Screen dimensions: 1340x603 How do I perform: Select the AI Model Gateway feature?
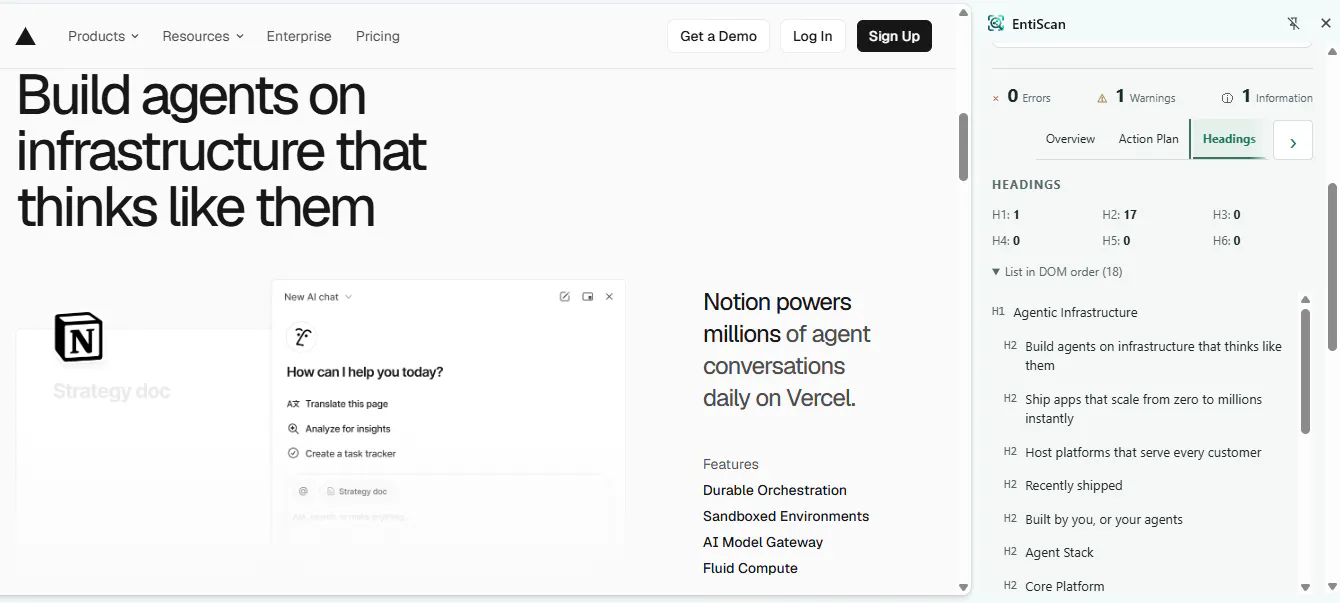[x=763, y=542]
